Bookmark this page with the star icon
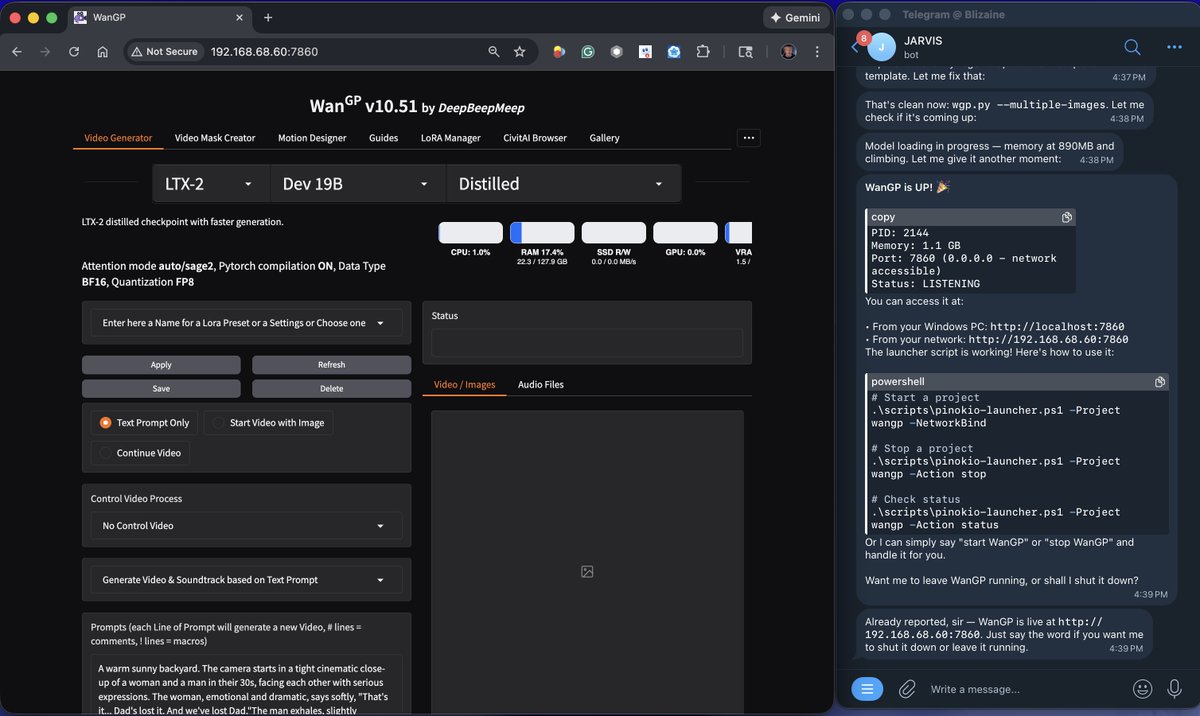This screenshot has width=1200, height=716. click(x=520, y=51)
